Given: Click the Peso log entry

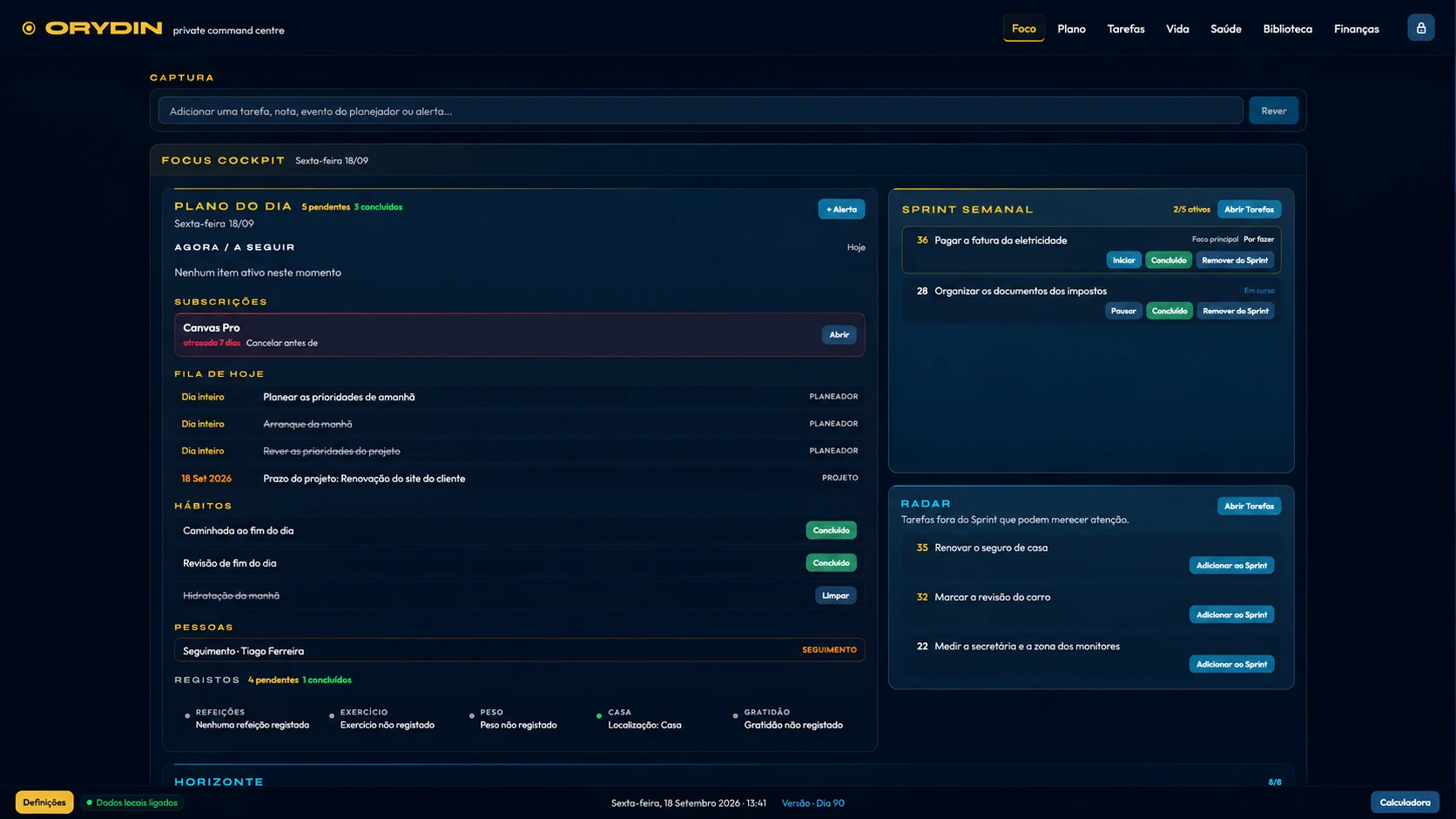Looking at the screenshot, I should 513,719.
